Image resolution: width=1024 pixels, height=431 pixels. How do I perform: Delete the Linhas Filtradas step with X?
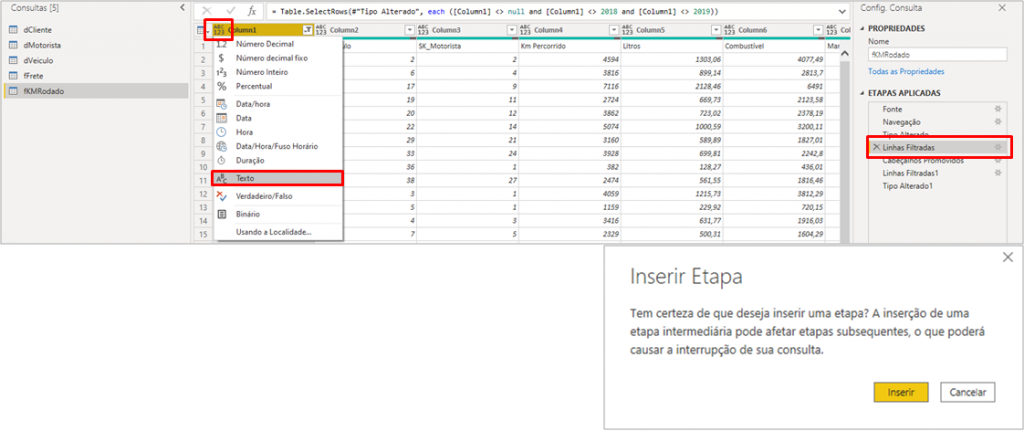tap(877, 147)
